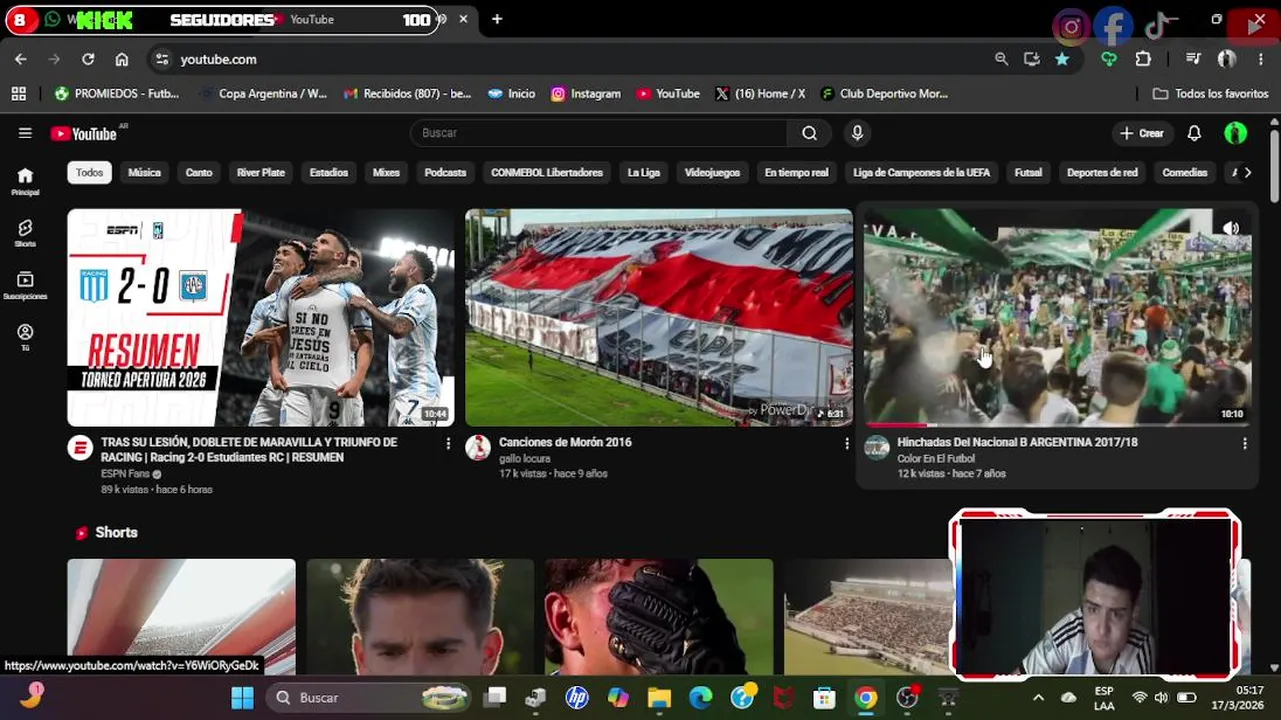Open the Chrome three-dot menu

pos(1260,59)
